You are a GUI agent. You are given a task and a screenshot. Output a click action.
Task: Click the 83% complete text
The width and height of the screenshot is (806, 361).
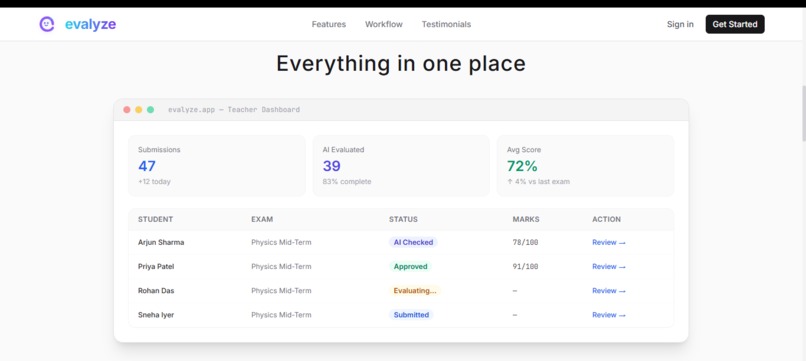347,182
